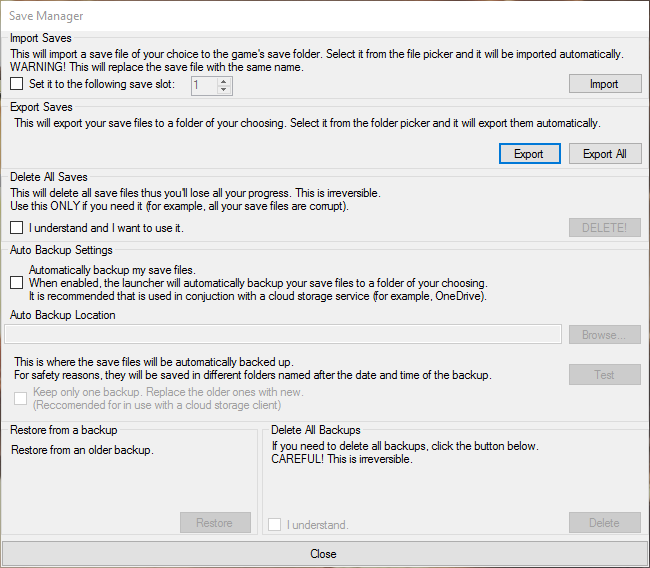The image size is (650, 568).
Task: Check 'I understand and I want to use it'
Action: pos(17,228)
